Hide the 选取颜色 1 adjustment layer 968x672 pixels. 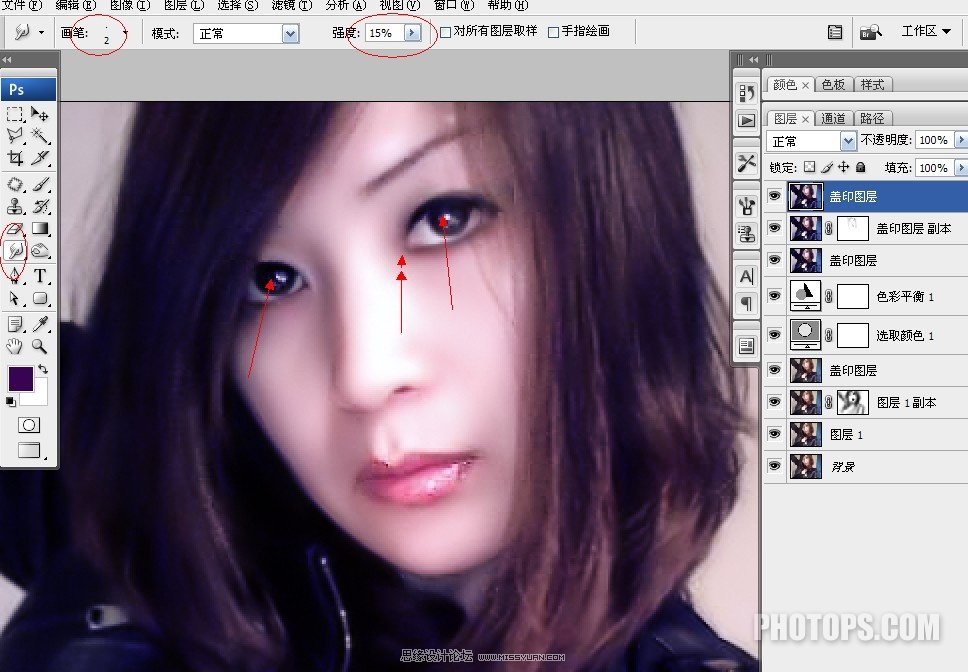774,334
